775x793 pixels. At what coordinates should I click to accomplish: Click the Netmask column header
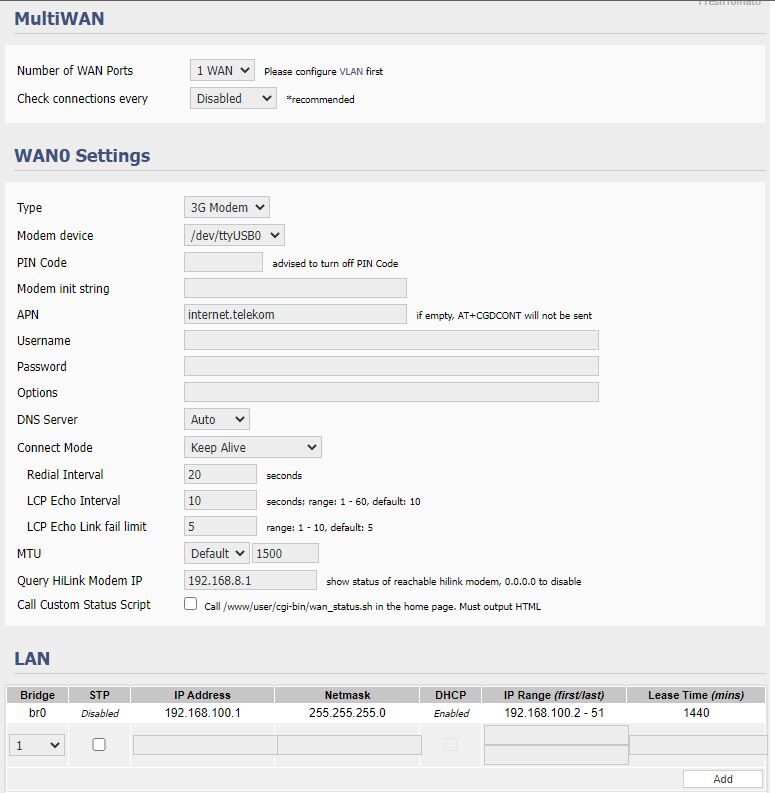click(347, 695)
